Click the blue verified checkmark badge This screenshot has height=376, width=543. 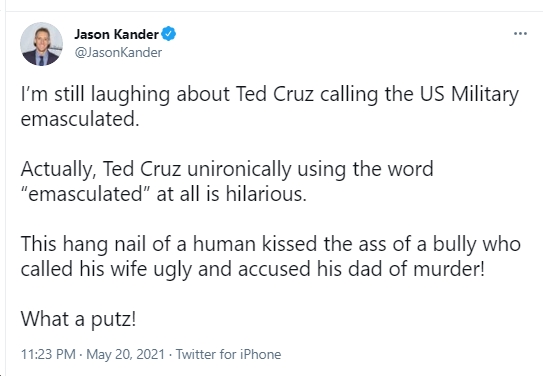169,34
